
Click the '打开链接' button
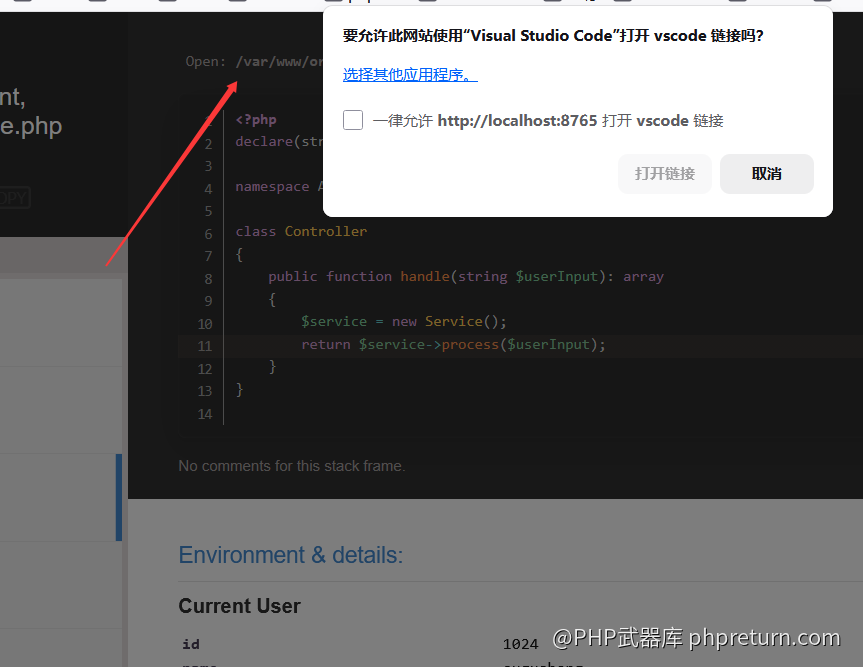pos(665,174)
